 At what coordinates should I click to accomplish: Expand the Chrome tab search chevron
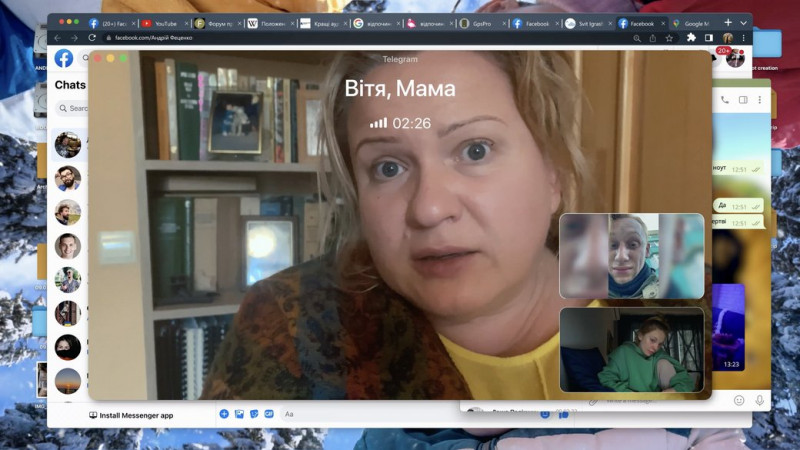click(743, 23)
